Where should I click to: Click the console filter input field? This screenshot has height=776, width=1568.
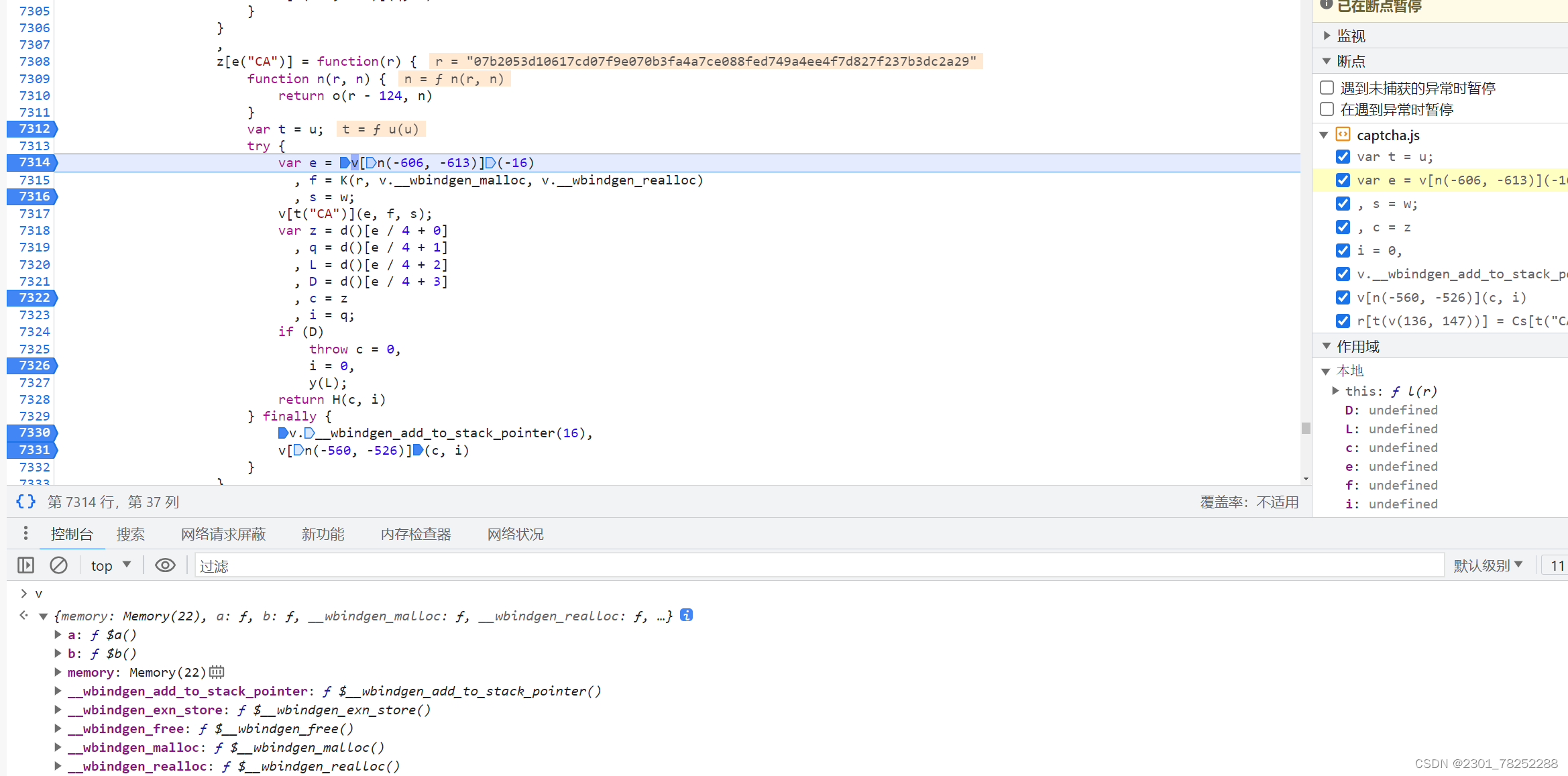[x=818, y=565]
